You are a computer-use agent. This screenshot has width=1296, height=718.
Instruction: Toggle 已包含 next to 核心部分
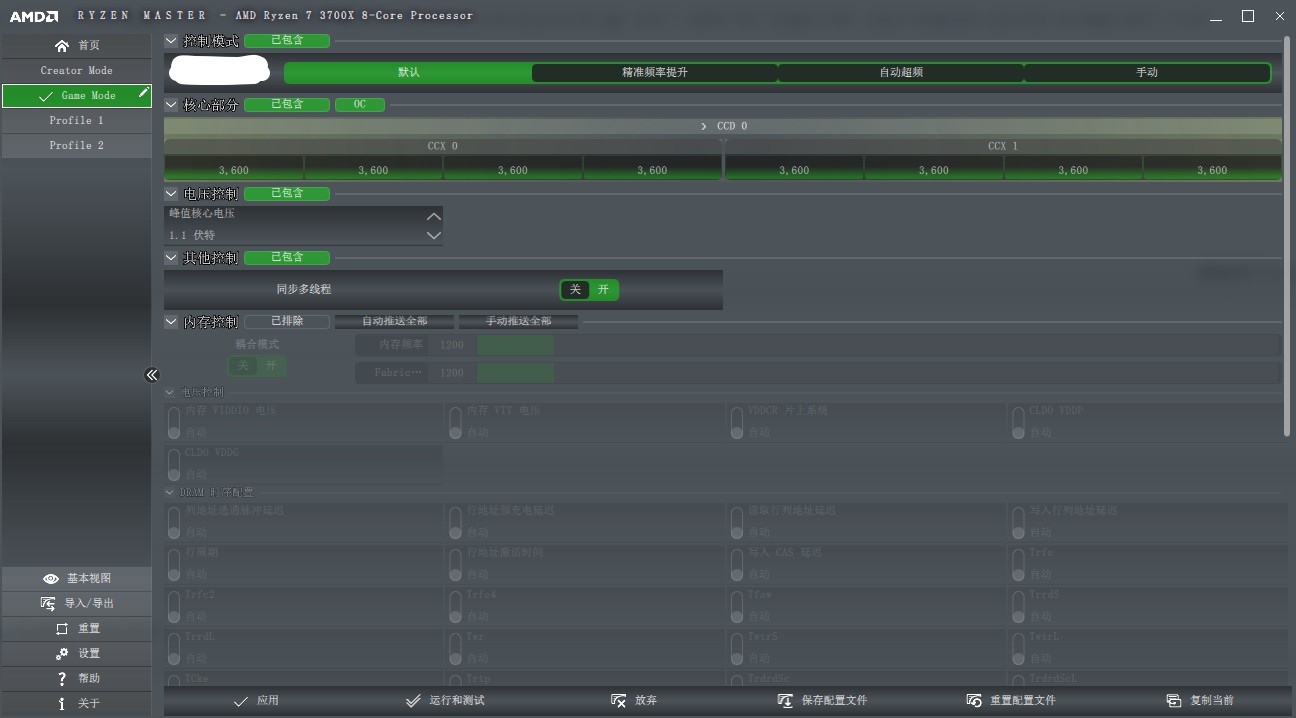287,105
